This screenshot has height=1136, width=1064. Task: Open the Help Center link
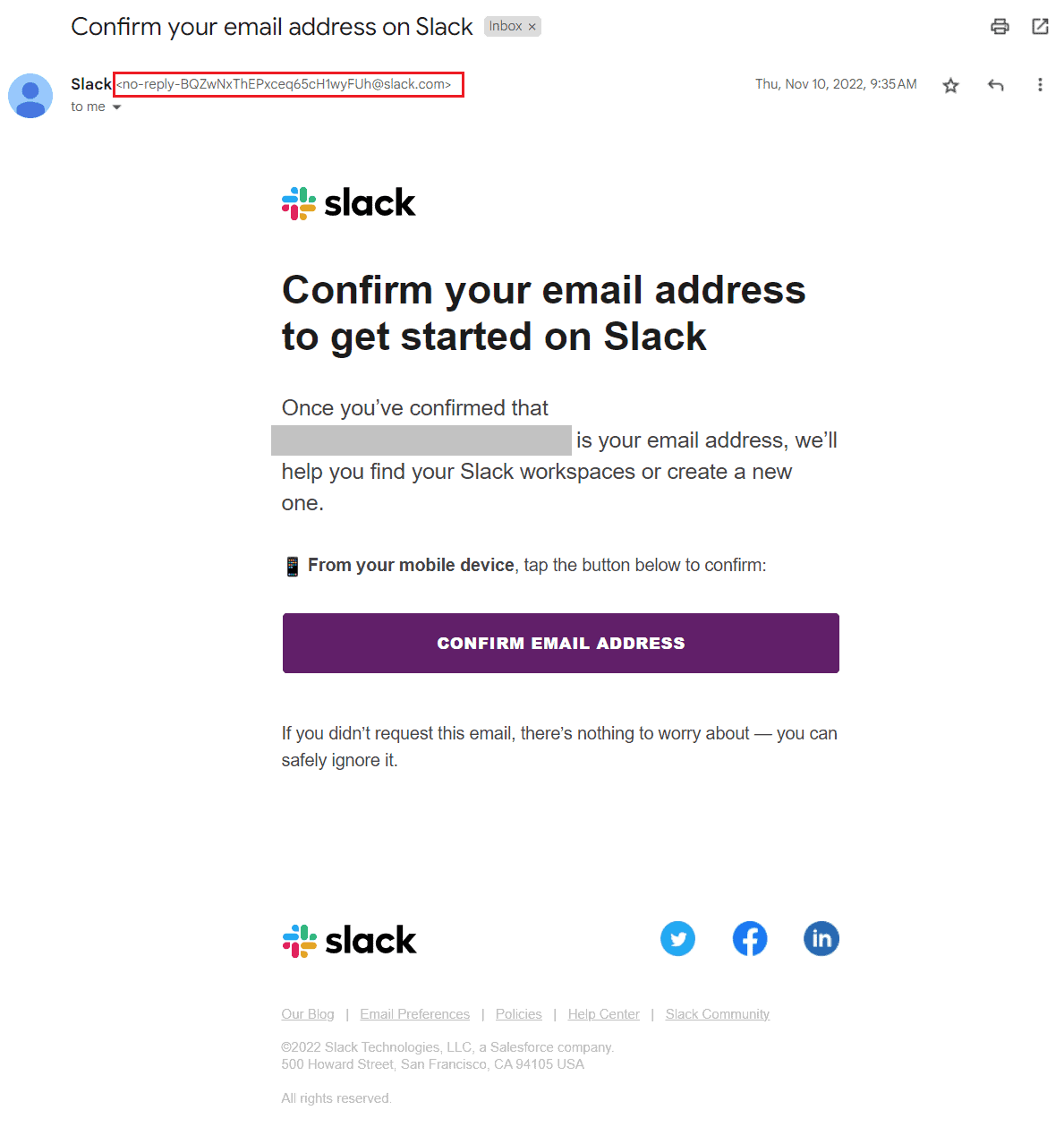tap(604, 1014)
